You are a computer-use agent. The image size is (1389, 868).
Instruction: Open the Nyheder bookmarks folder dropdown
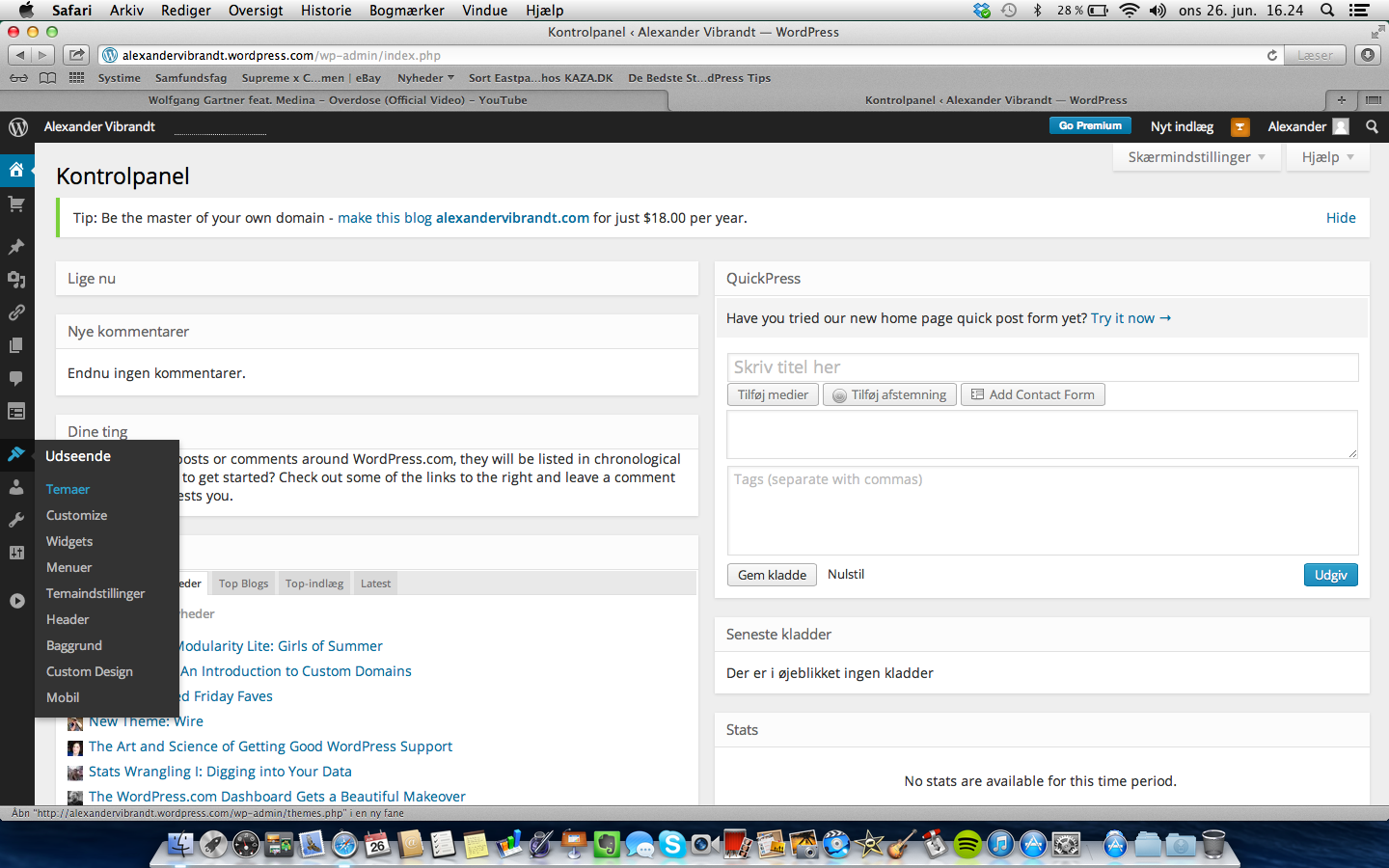coord(425,78)
